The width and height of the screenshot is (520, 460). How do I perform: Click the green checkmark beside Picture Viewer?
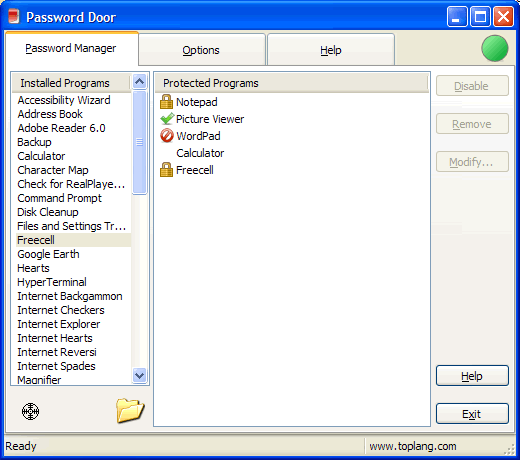tap(167, 119)
